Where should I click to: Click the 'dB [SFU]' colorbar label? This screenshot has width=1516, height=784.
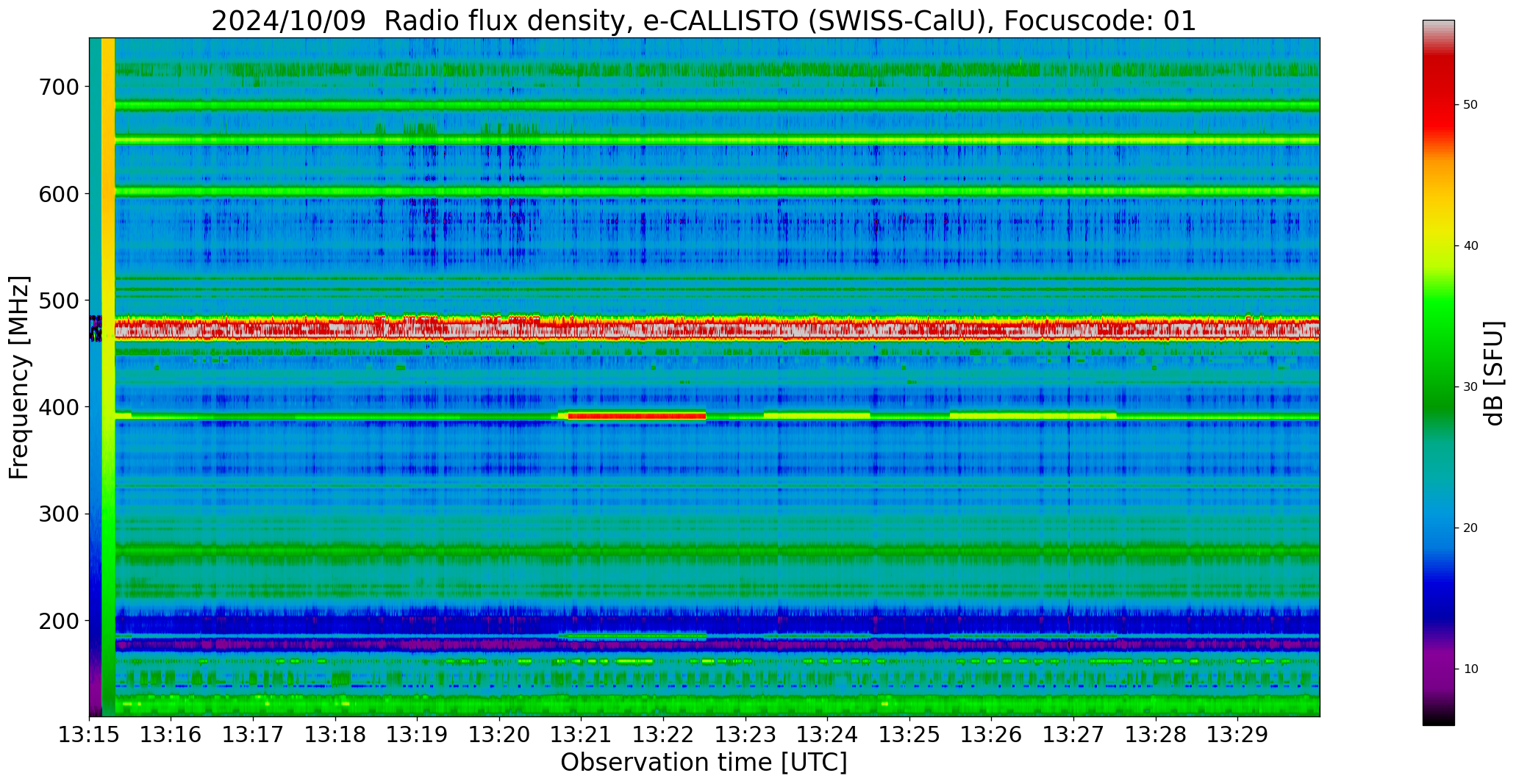1494,373
